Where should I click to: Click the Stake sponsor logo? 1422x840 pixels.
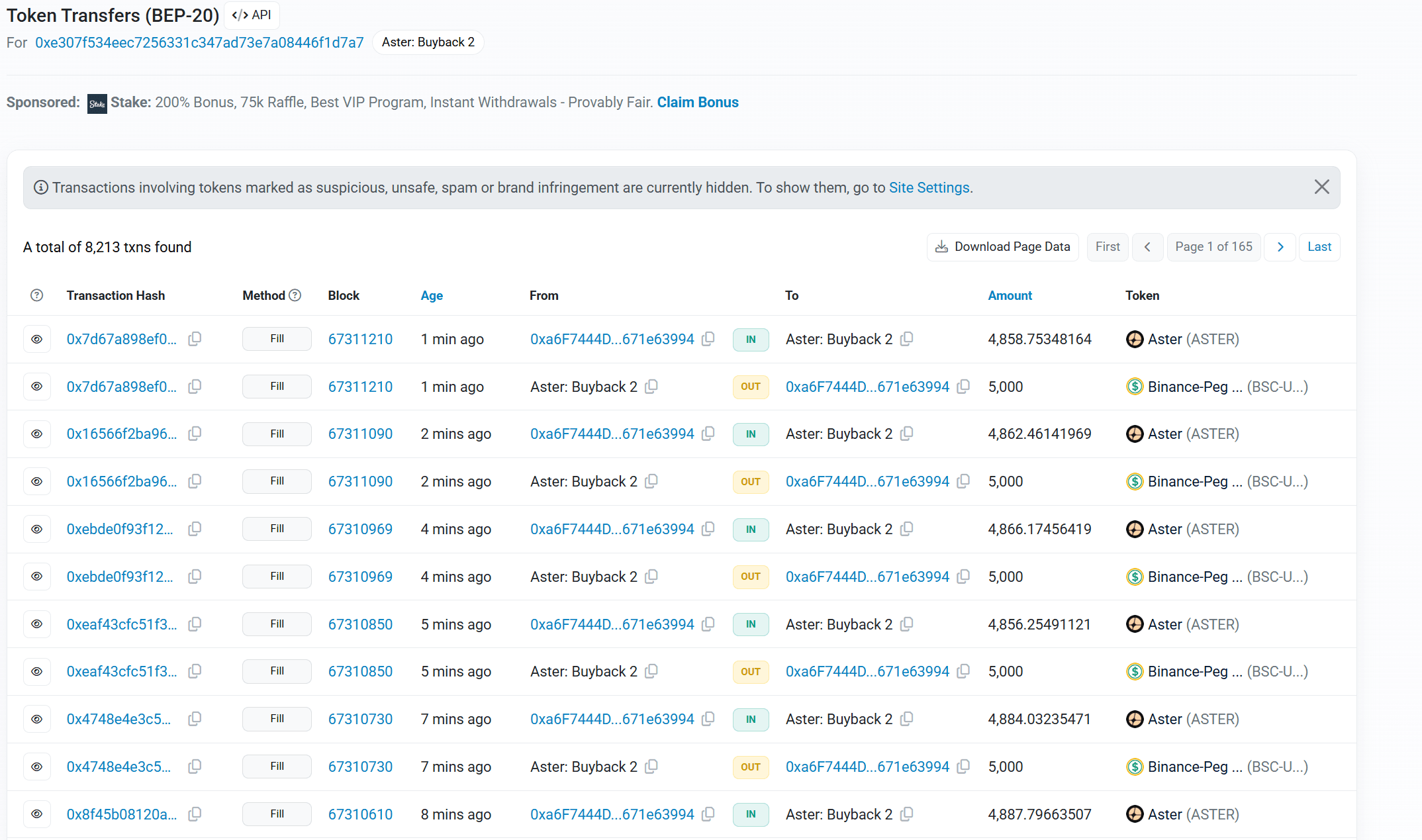97,103
